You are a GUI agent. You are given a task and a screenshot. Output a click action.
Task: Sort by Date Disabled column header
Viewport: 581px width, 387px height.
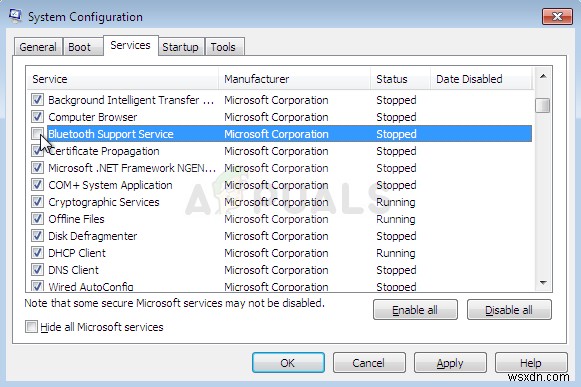pyautogui.click(x=481, y=79)
